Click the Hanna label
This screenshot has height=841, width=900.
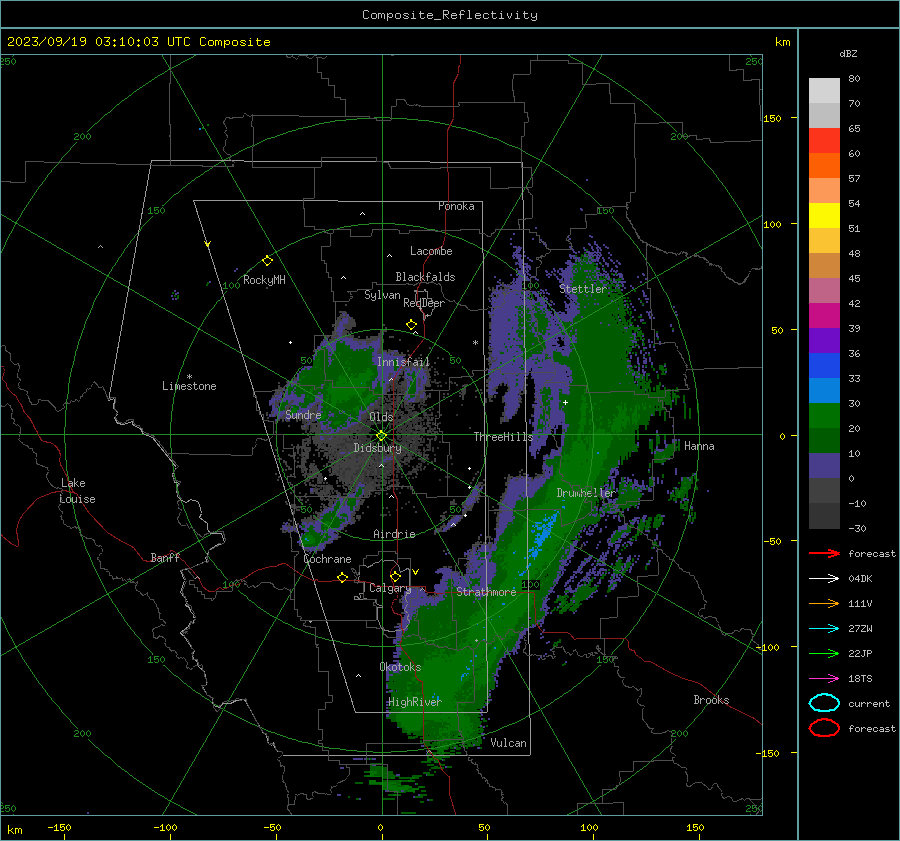(699, 446)
